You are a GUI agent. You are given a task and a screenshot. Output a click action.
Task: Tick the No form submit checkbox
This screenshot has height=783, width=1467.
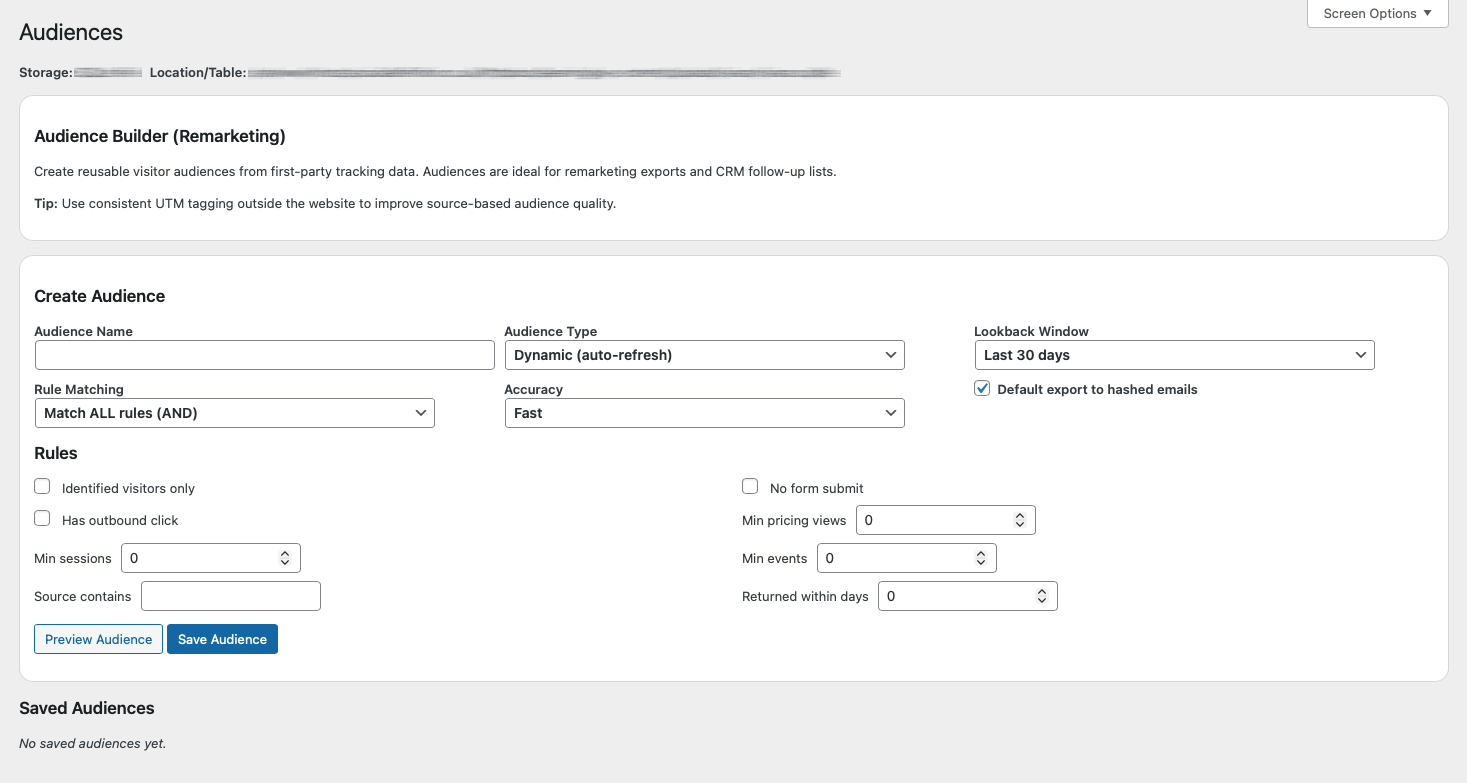[x=750, y=487]
